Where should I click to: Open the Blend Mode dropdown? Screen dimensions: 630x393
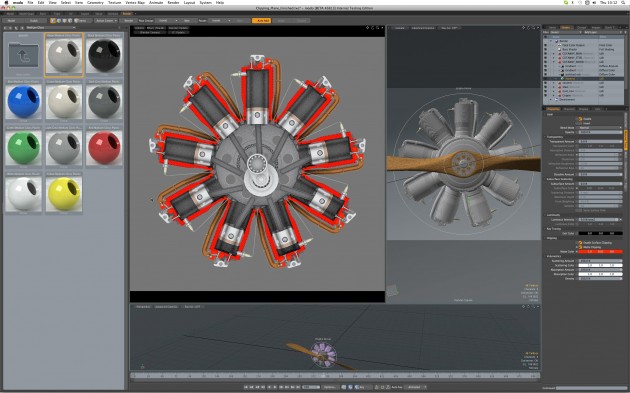[600, 128]
